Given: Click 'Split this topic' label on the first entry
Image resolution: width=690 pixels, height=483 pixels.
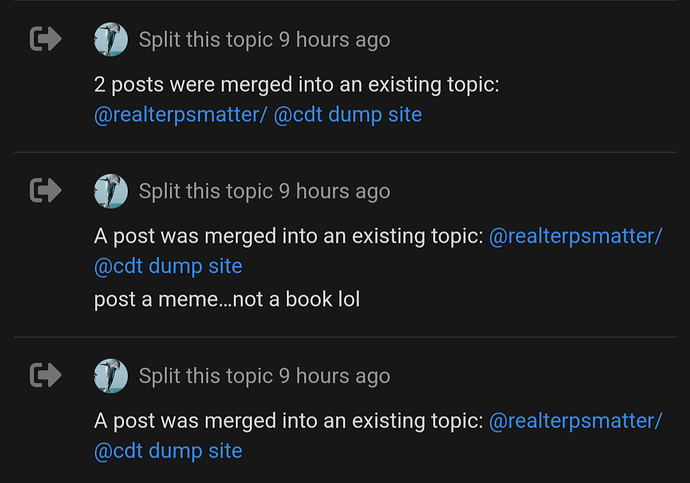Looking at the screenshot, I should (205, 40).
